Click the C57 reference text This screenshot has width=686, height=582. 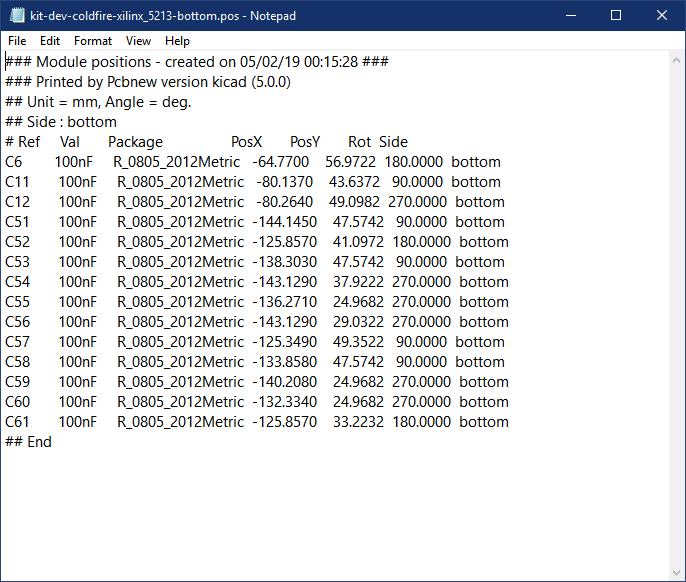[18, 342]
